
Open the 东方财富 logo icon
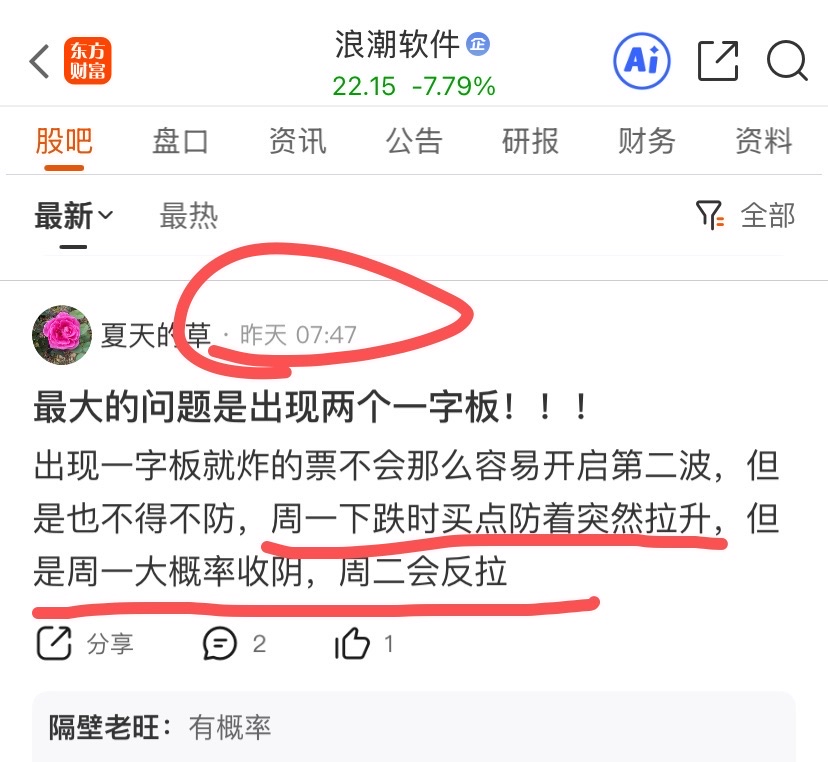click(x=88, y=61)
